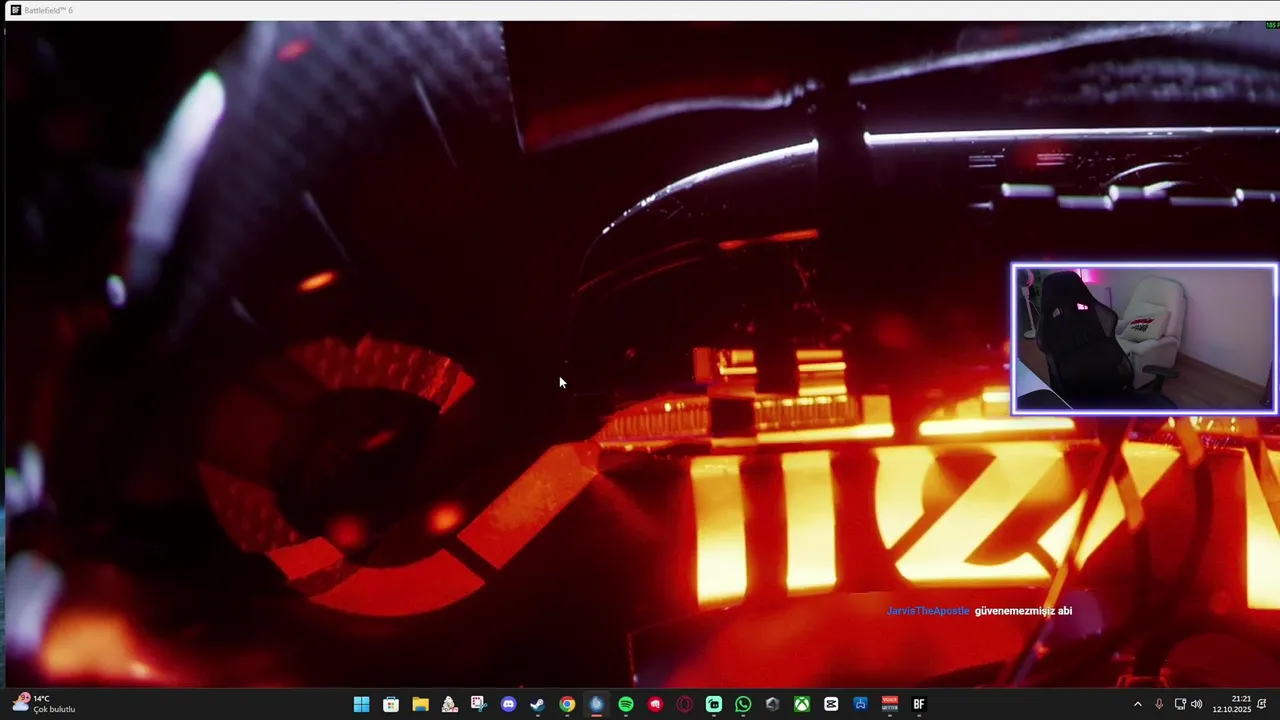
Task: Click the red fist taskbar icon
Action: click(x=655, y=704)
